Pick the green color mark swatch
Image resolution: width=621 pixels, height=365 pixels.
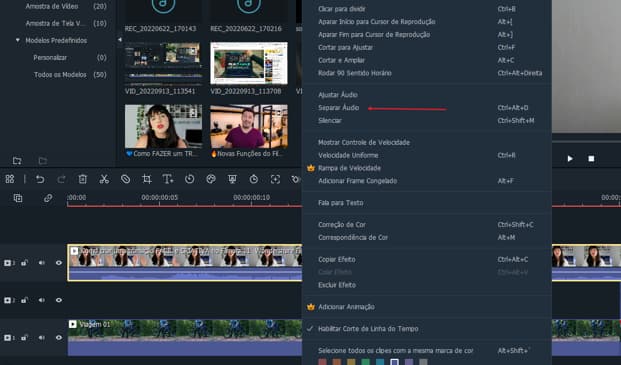click(x=366, y=362)
